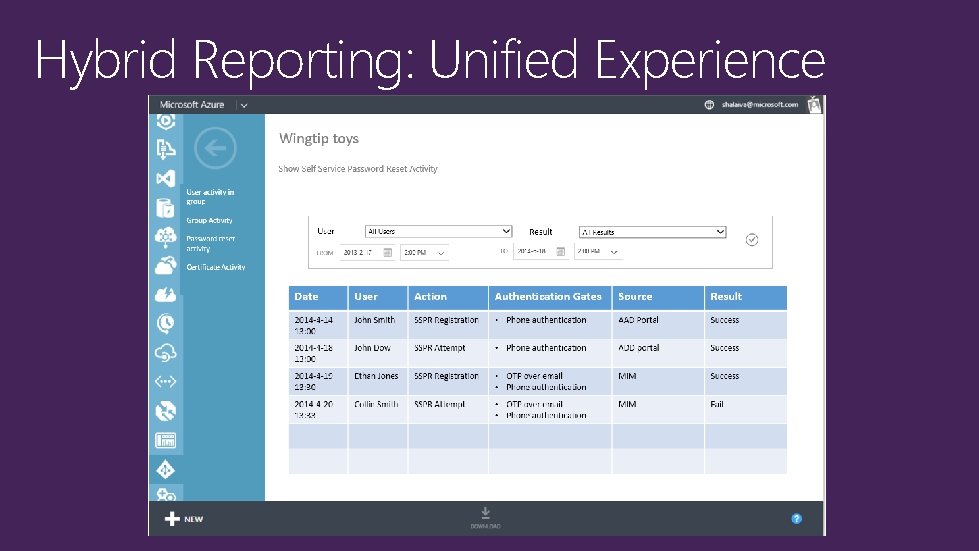
Task: Open the user avatar badge icon
Action: [814, 104]
